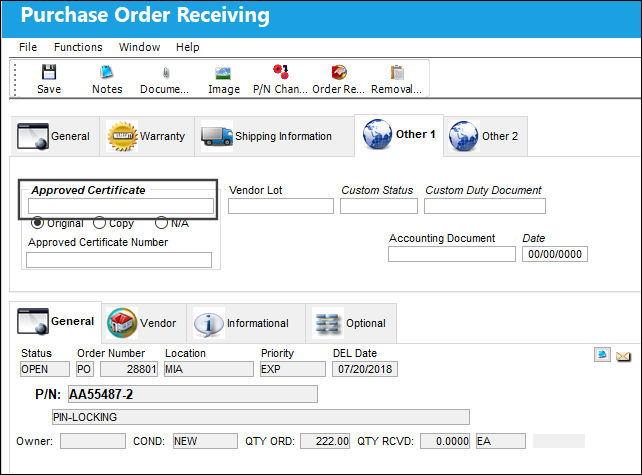The width and height of the screenshot is (642, 475).
Task: Select the Original radio button
Action: coord(37,223)
